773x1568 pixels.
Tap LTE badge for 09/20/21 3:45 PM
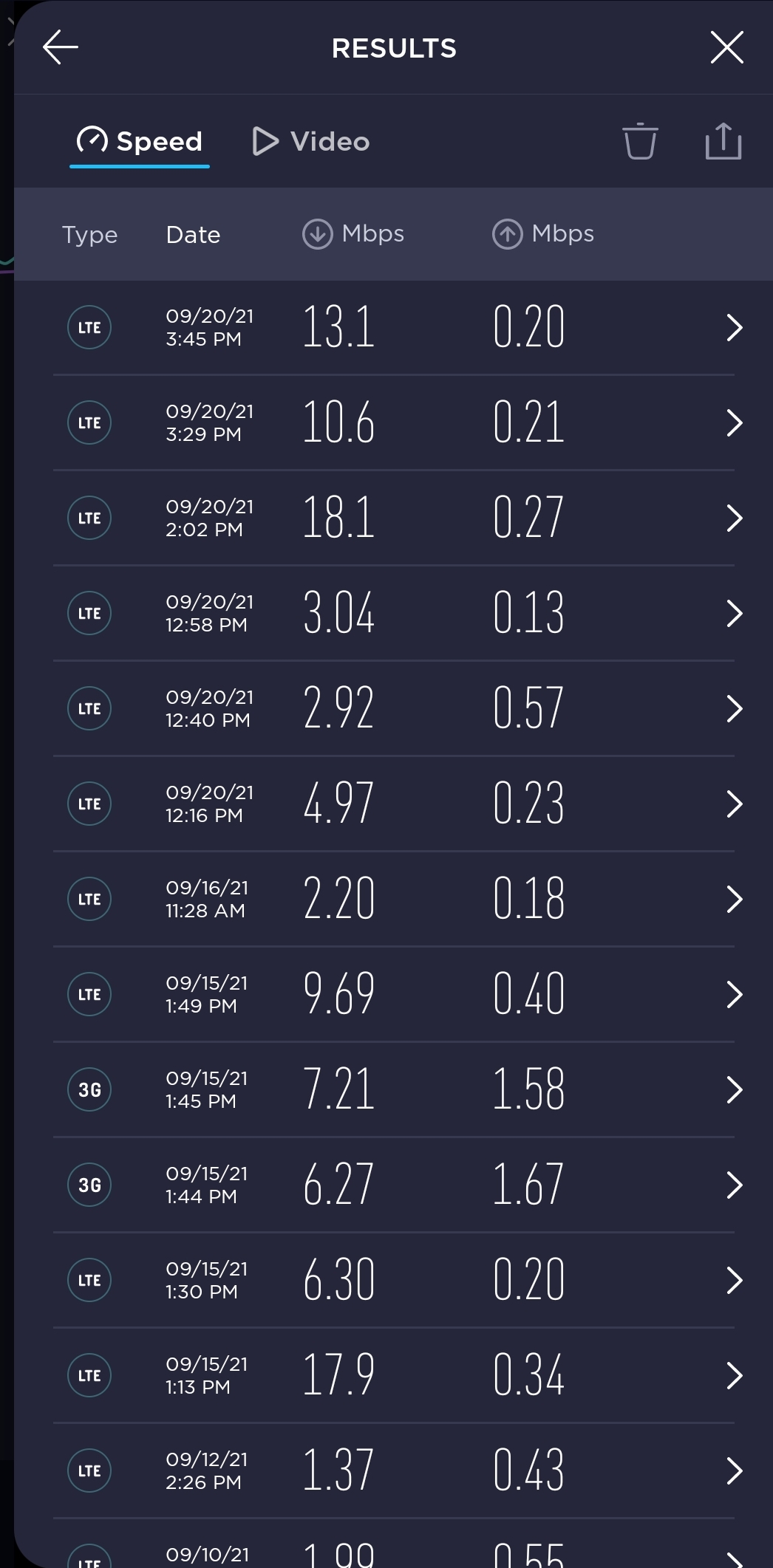tap(89, 327)
